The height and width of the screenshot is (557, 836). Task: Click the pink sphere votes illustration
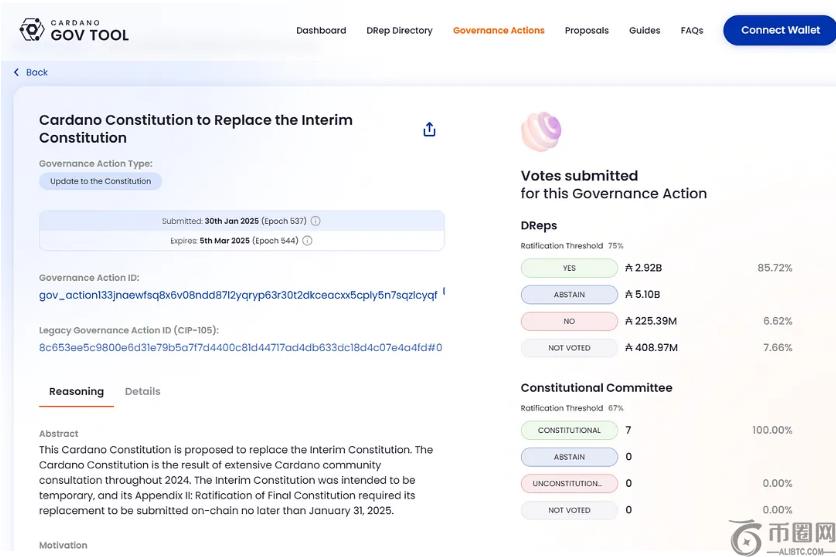[x=541, y=132]
